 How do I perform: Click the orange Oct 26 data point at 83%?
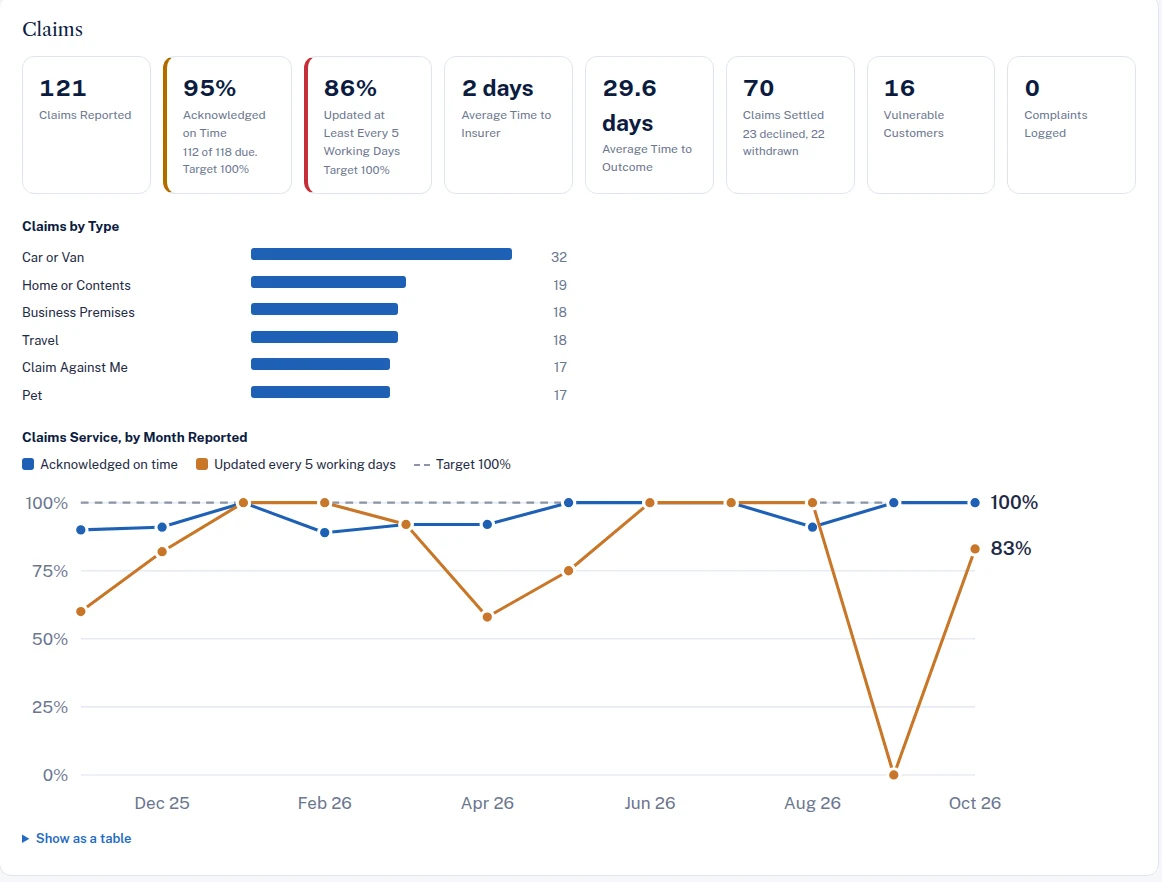click(x=975, y=549)
